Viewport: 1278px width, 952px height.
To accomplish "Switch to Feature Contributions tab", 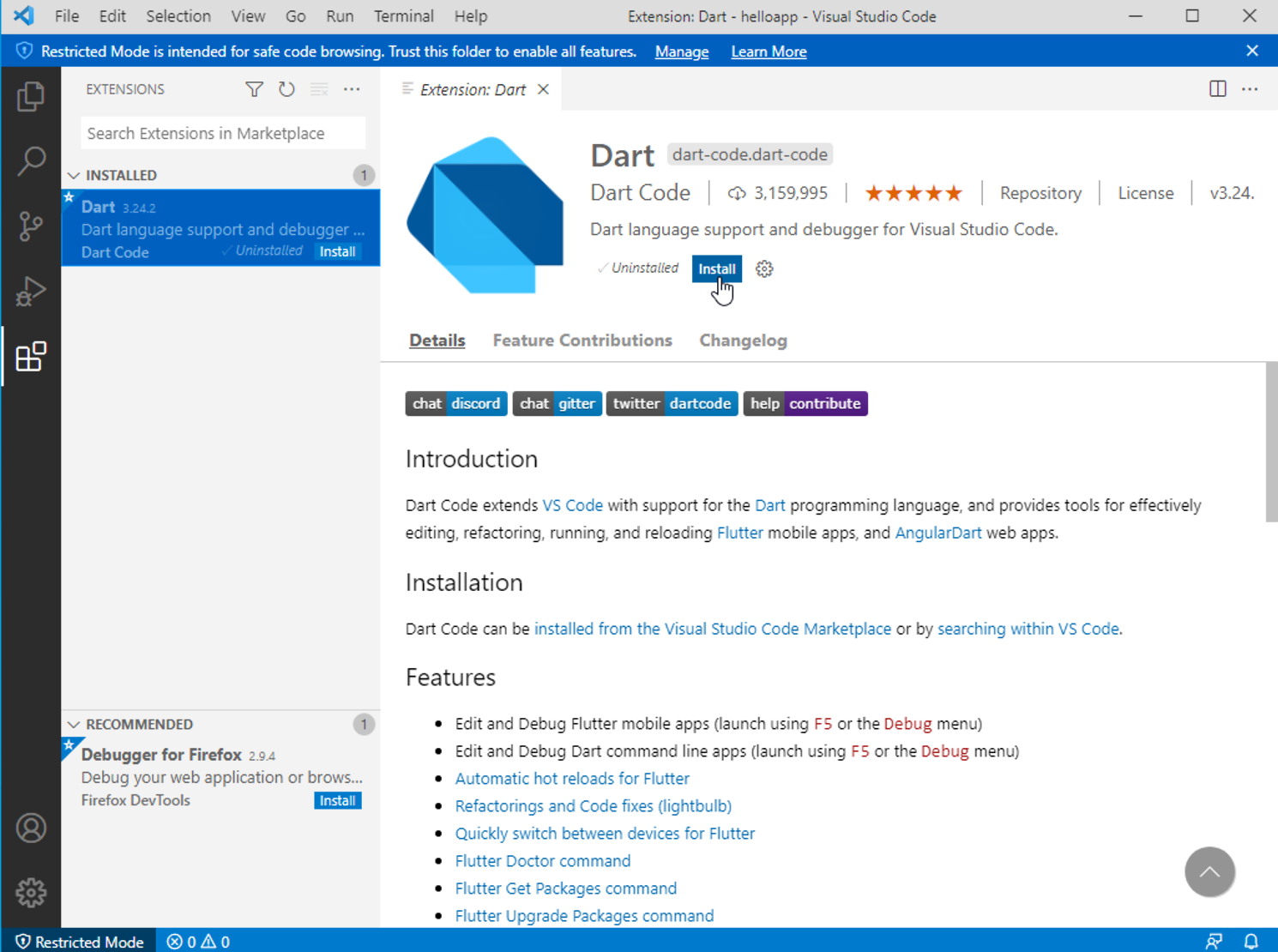I will [x=582, y=340].
